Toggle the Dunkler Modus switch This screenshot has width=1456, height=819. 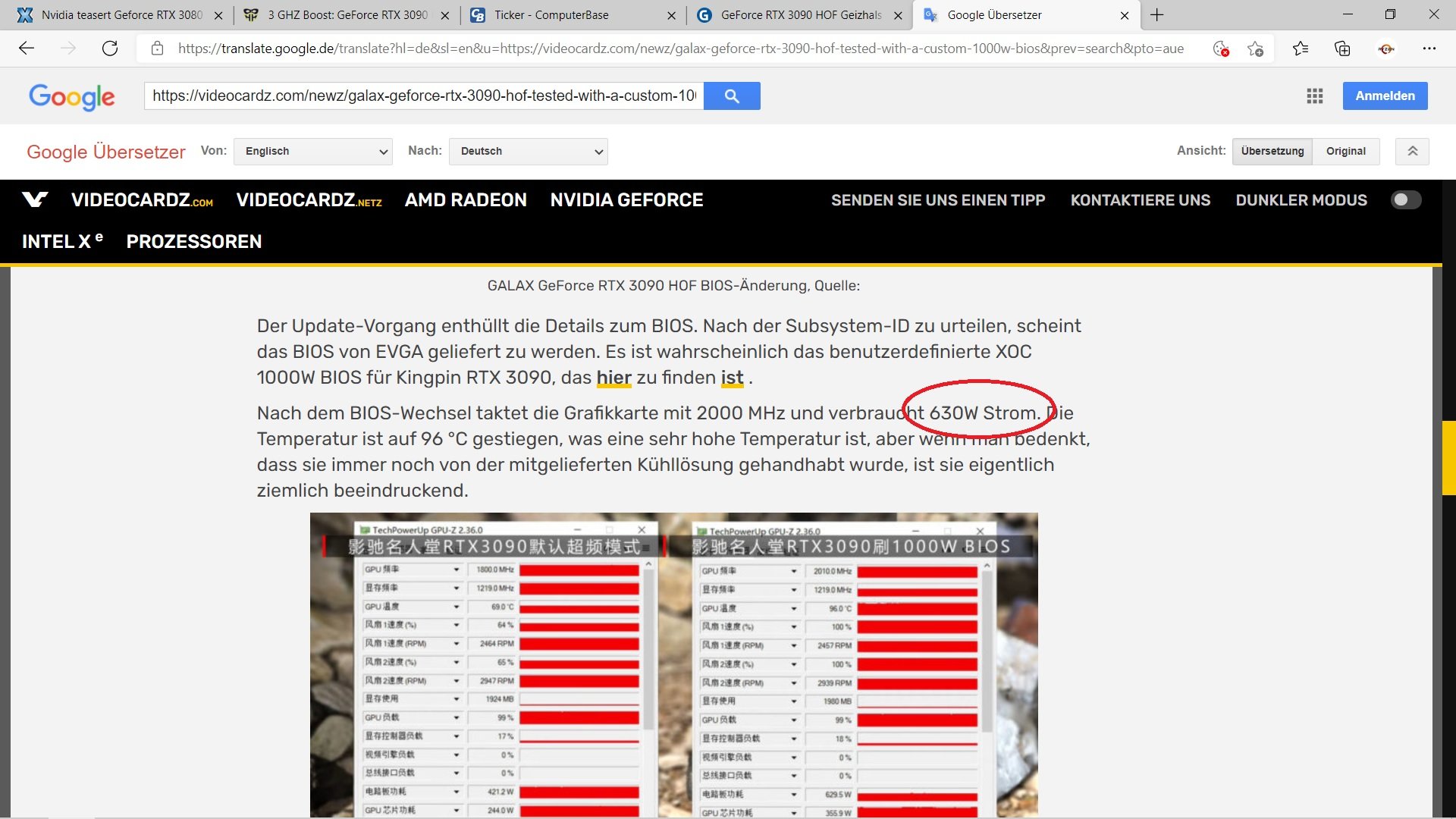click(x=1405, y=199)
